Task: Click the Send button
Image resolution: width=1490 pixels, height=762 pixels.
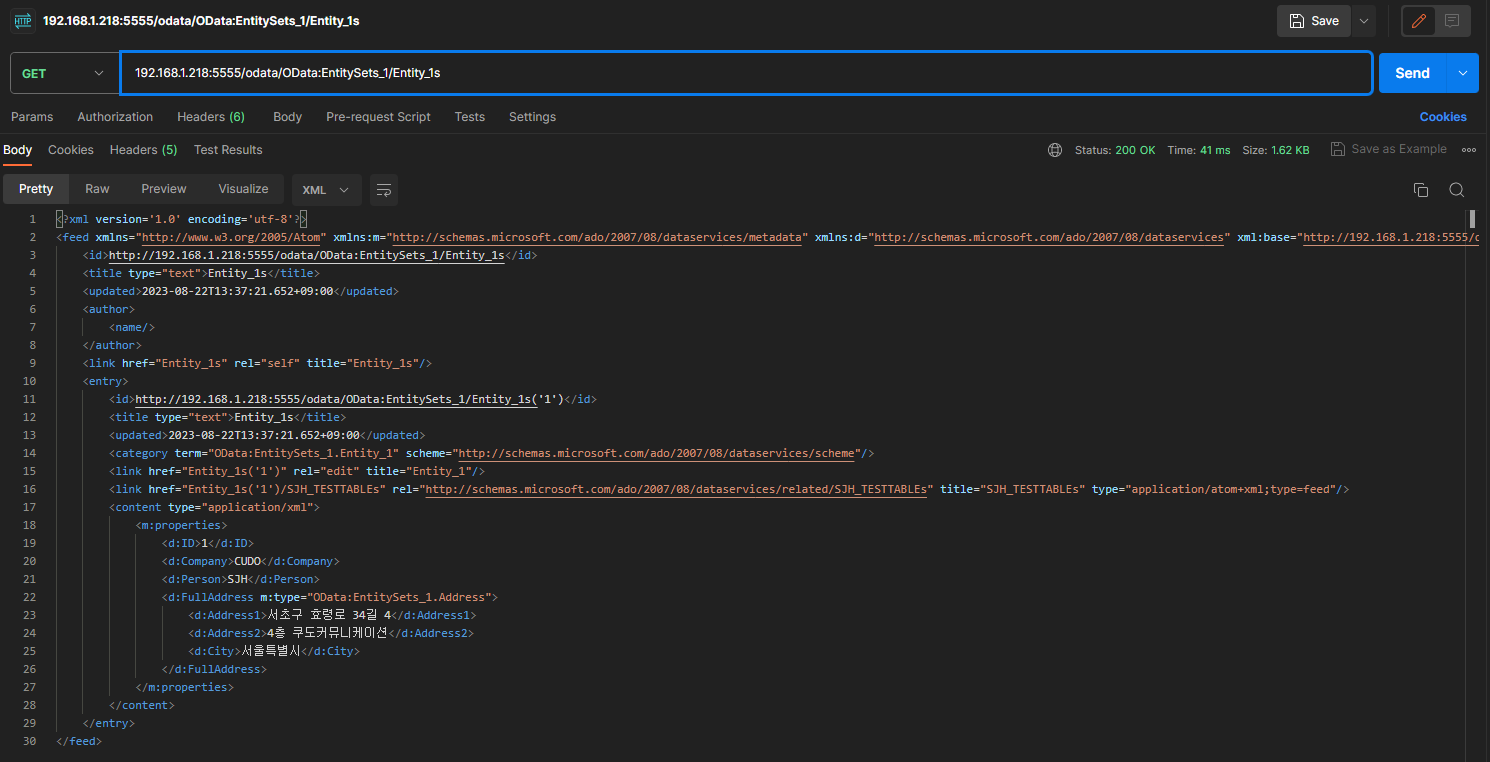Action: [x=1412, y=73]
